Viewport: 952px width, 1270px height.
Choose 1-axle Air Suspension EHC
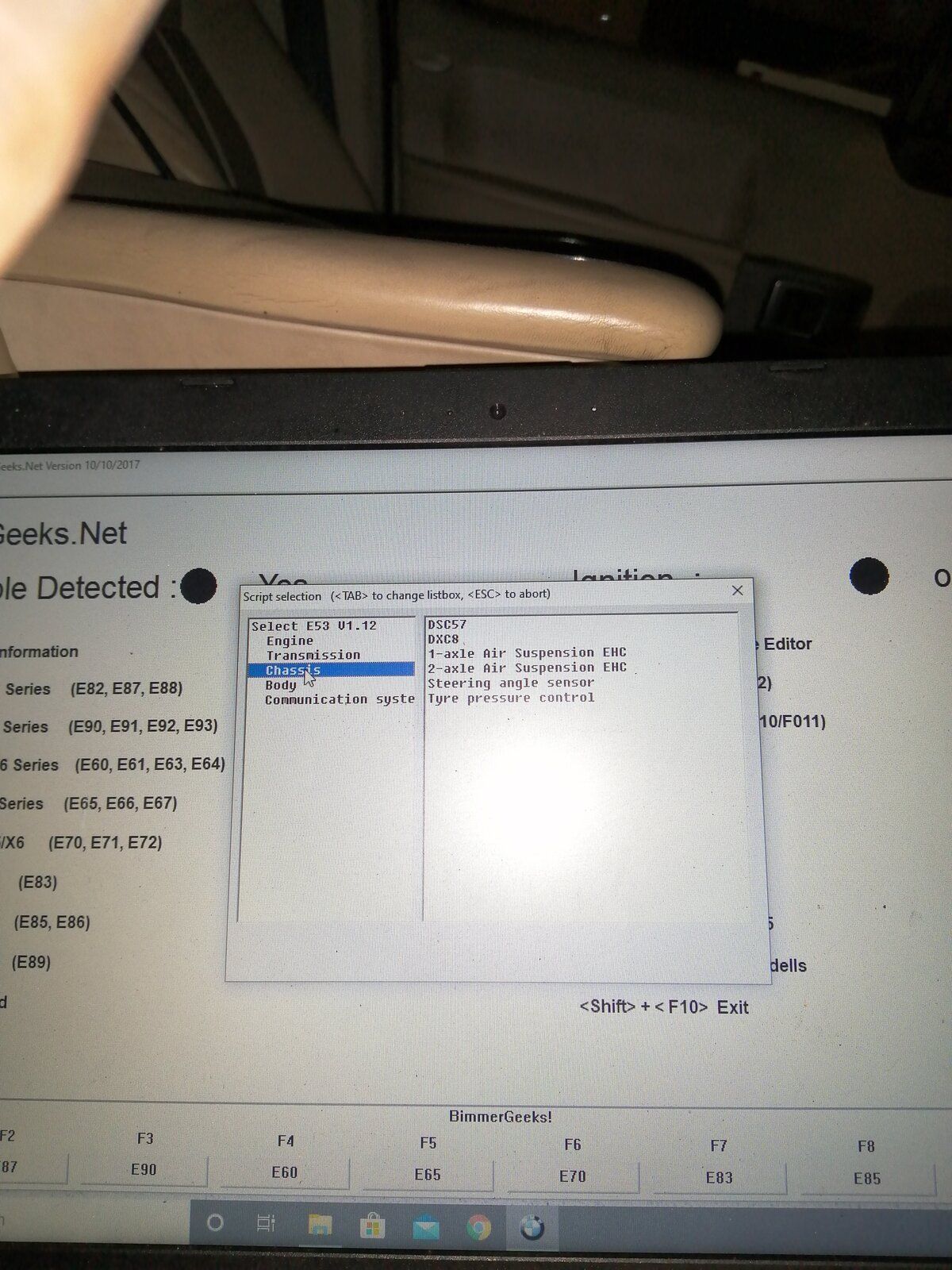click(528, 653)
